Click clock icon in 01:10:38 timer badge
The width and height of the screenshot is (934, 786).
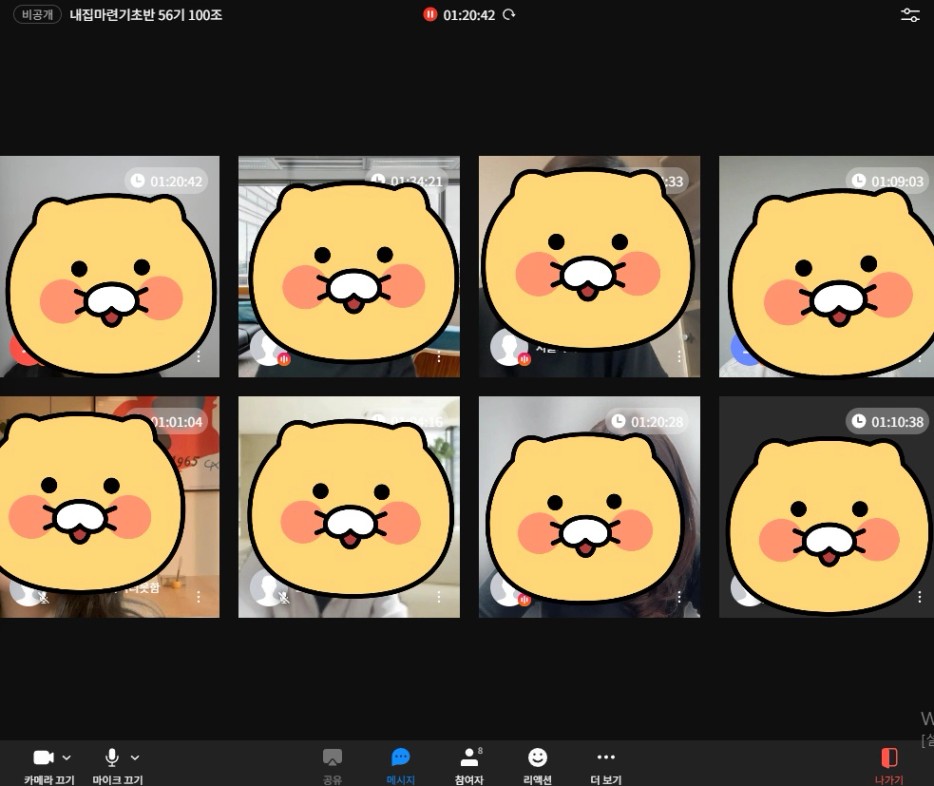[858, 422]
